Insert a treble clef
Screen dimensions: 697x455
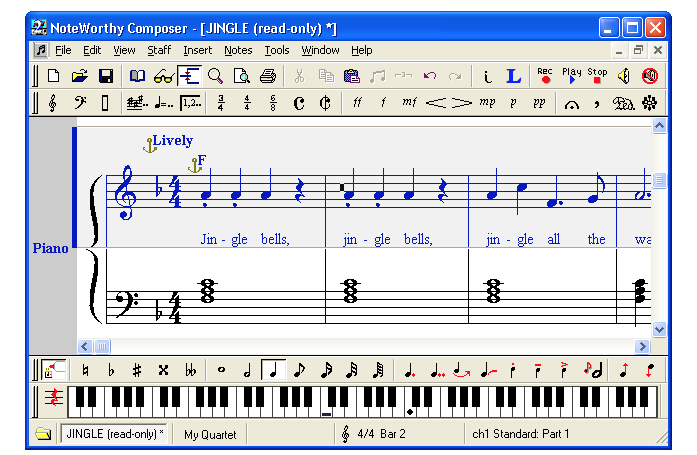coord(53,103)
